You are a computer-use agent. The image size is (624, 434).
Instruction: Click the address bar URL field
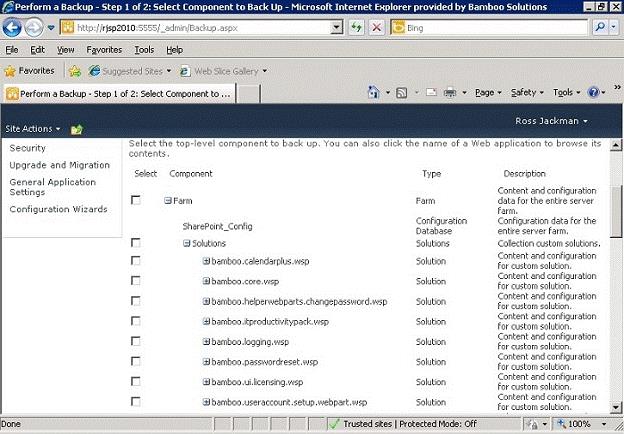pyautogui.click(x=203, y=28)
